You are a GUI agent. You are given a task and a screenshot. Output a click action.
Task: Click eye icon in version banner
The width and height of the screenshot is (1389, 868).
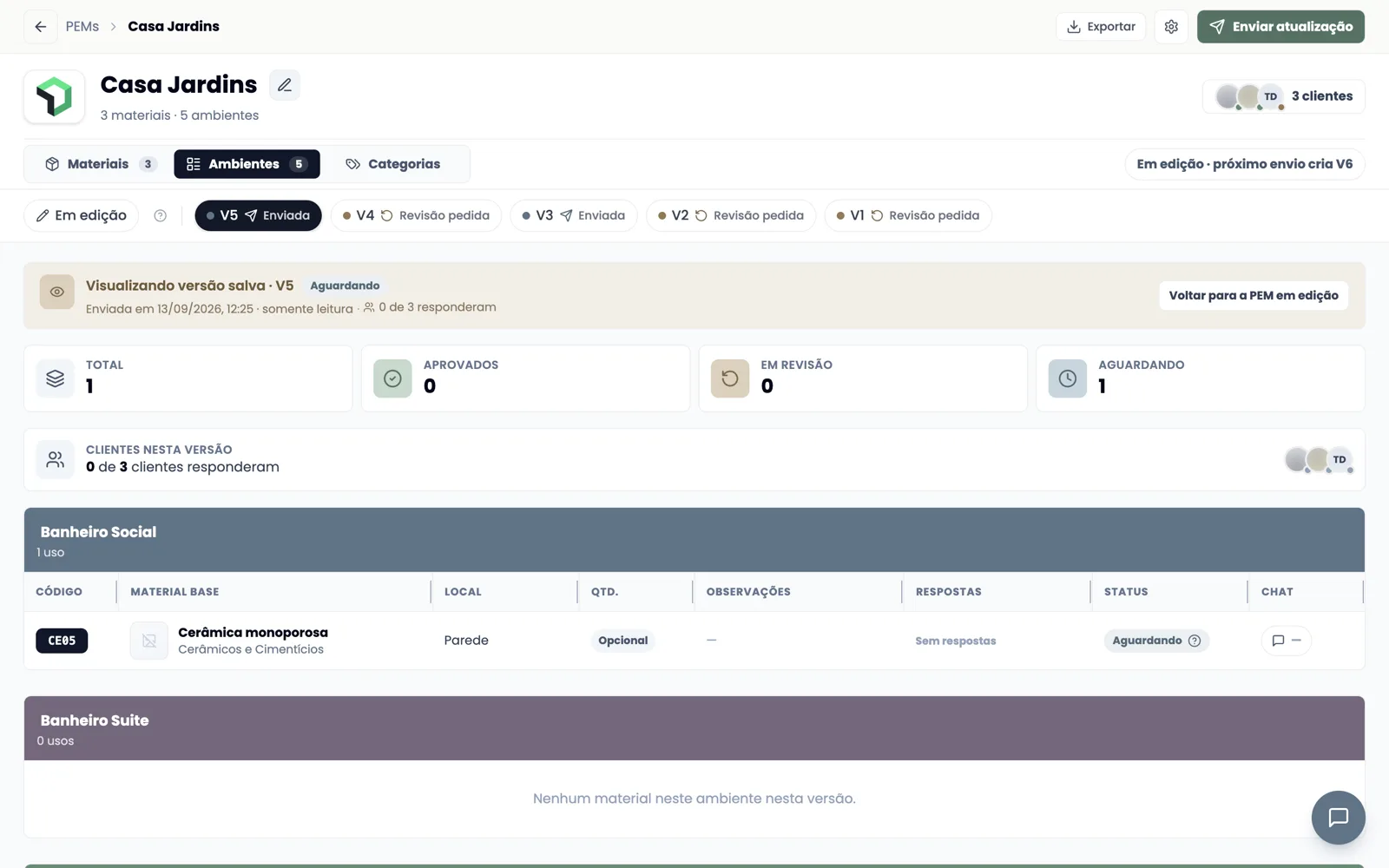[x=57, y=292]
